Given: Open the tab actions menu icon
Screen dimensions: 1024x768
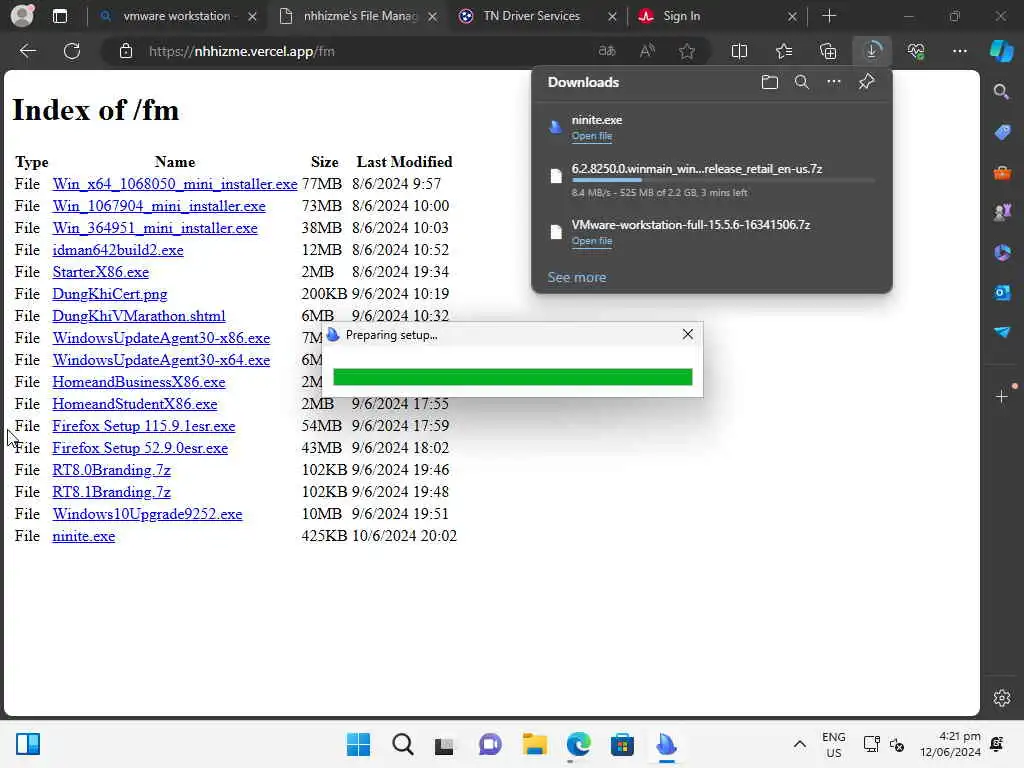Looking at the screenshot, I should [59, 16].
